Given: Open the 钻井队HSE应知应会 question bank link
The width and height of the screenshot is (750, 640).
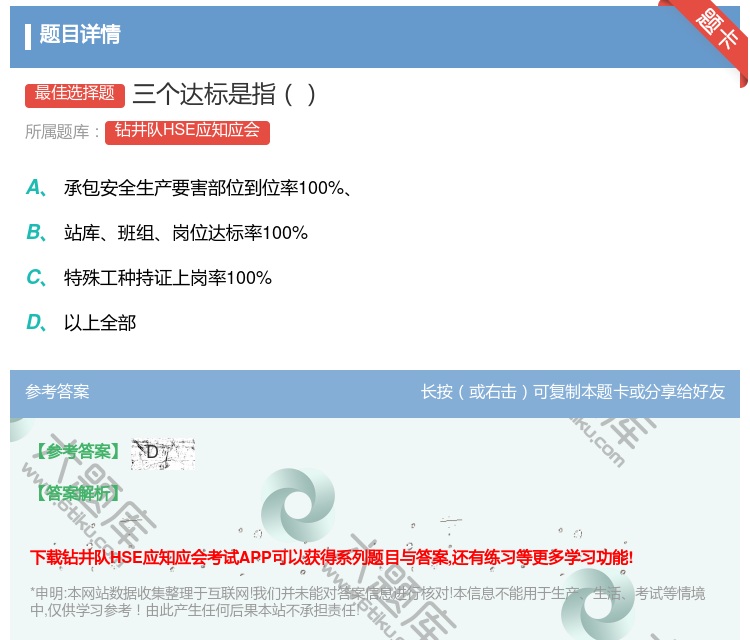Looking at the screenshot, I should click(188, 132).
